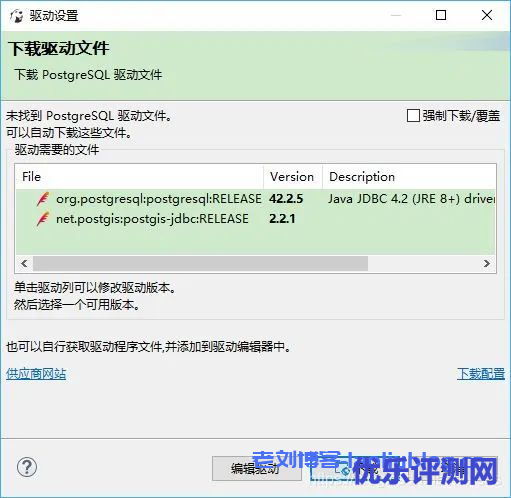Click the feather icon beside org.postgresql:postgresql
Screen dimensions: 511x498
43,199
